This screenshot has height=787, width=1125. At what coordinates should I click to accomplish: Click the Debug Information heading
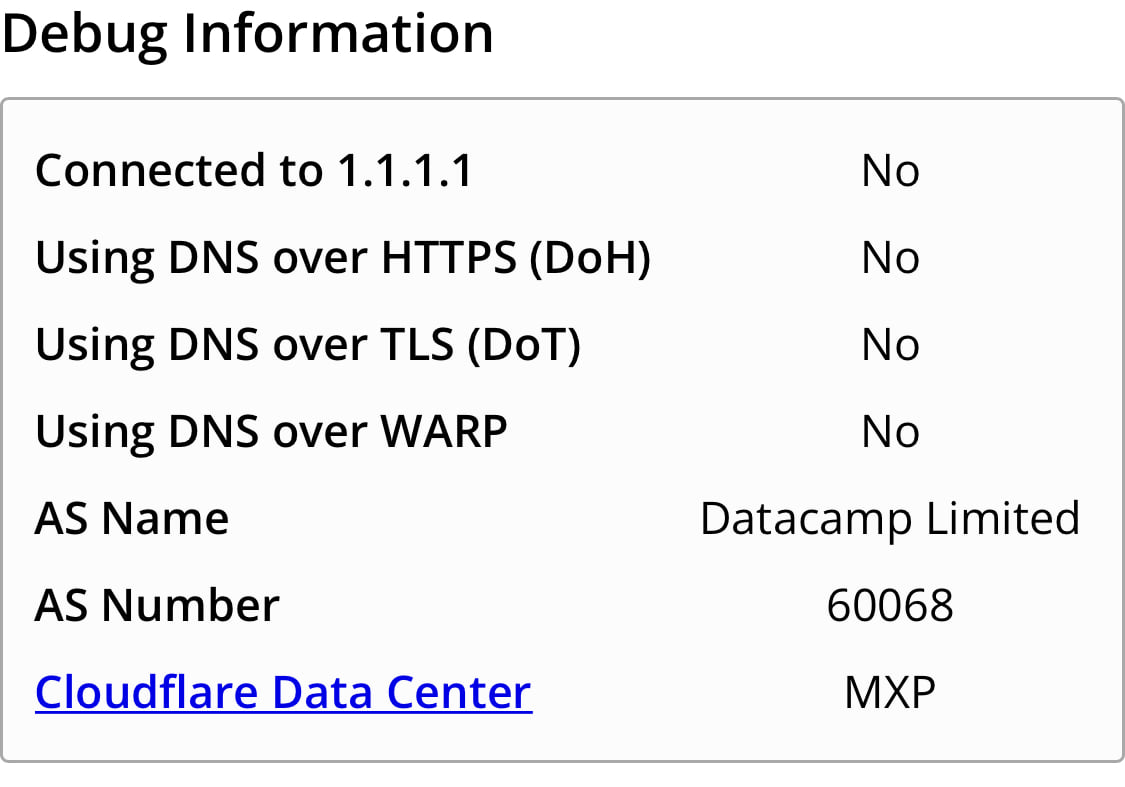248,34
